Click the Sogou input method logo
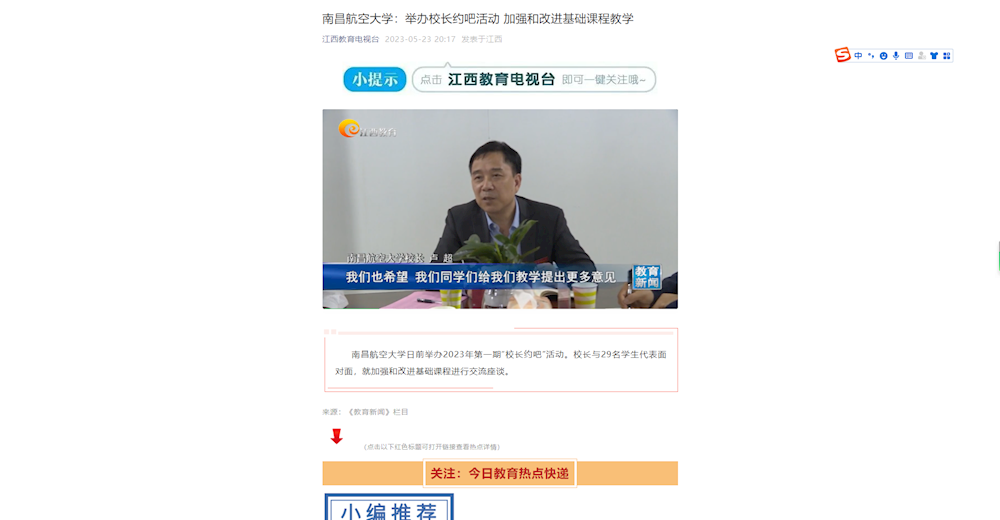Screen dimensions: 1000x520 tap(842, 56)
